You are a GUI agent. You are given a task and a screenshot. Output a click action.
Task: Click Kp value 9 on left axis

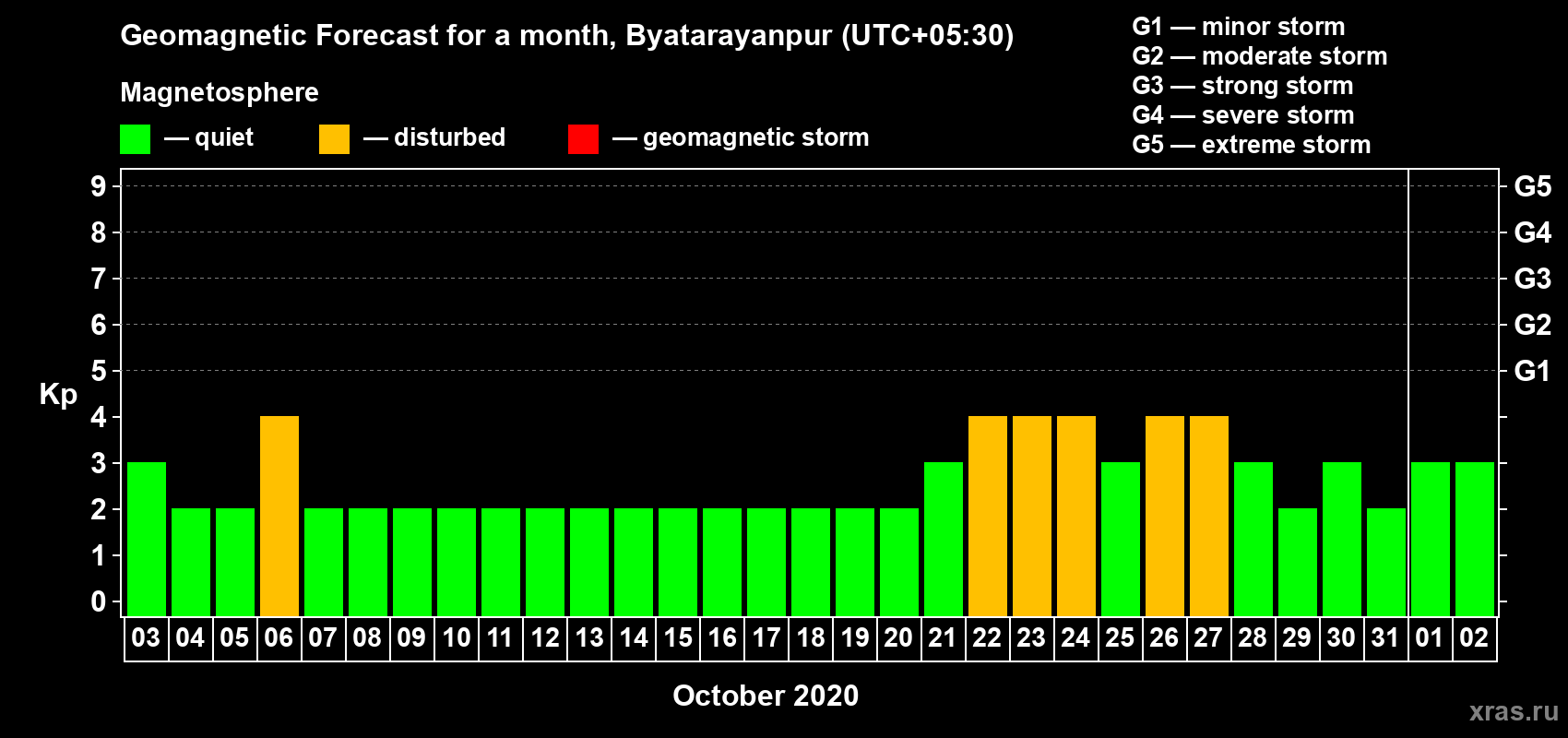pyautogui.click(x=99, y=186)
